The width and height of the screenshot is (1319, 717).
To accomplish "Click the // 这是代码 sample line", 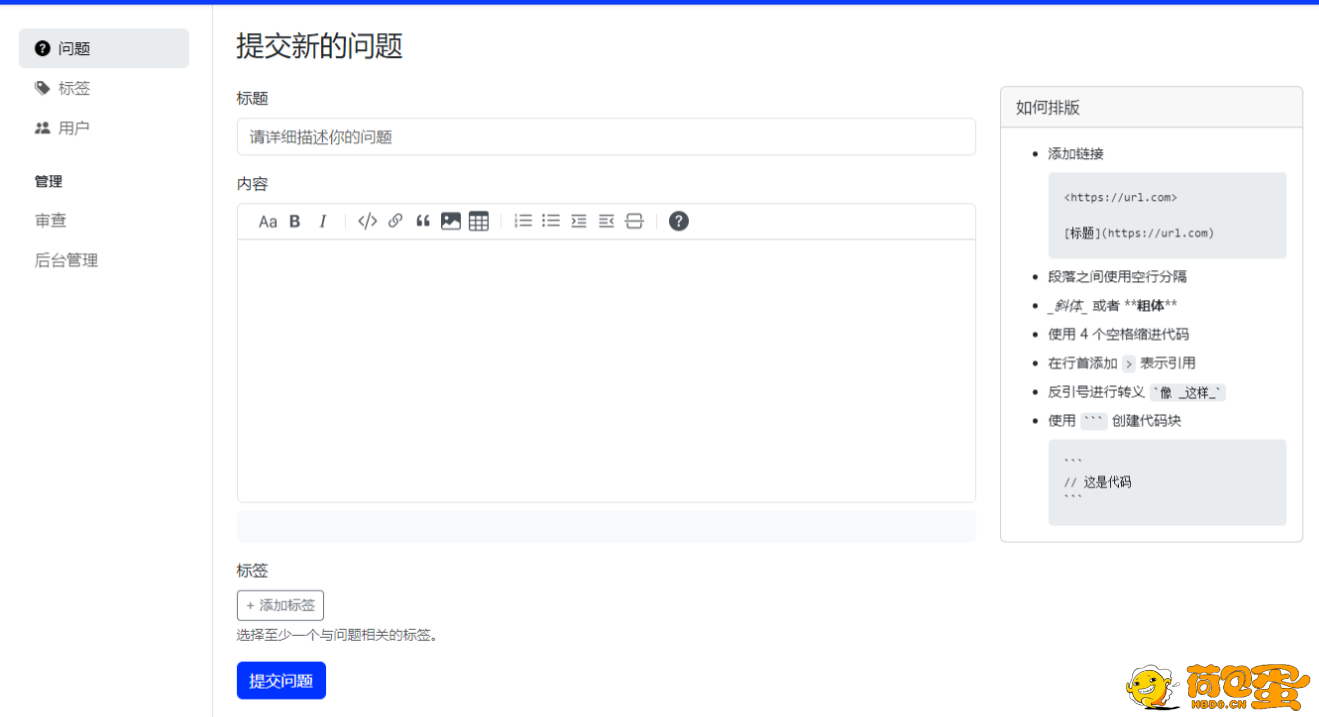I will 1098,482.
